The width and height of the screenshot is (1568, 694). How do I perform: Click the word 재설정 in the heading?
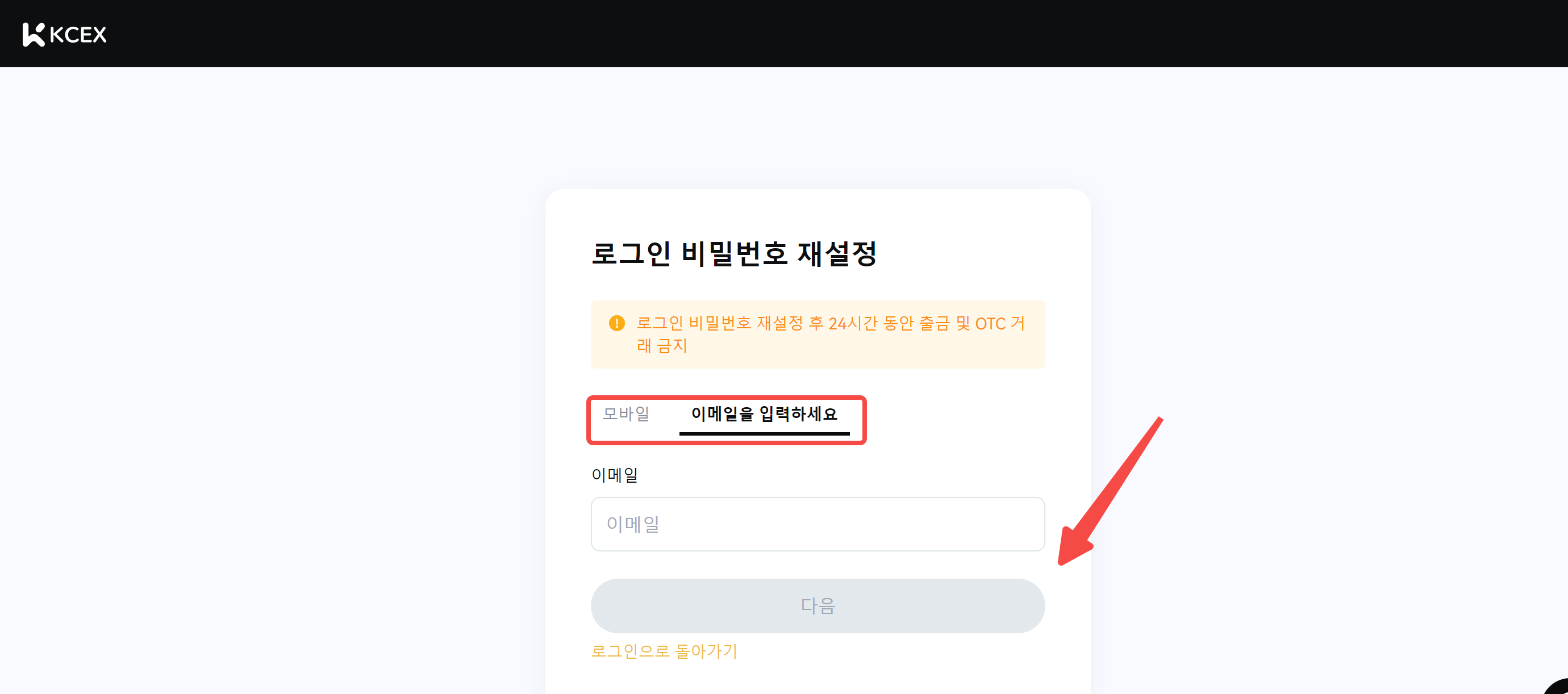pyautogui.click(x=837, y=254)
